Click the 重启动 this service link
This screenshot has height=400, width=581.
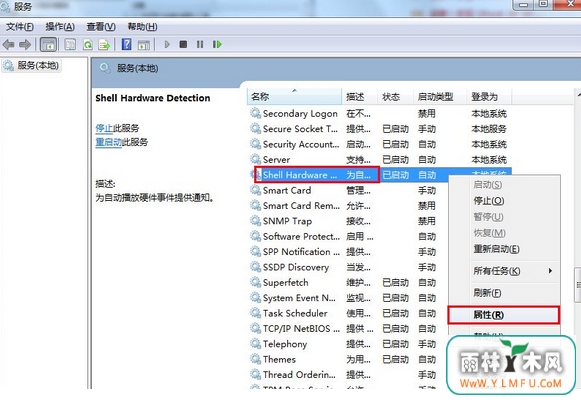tap(108, 142)
